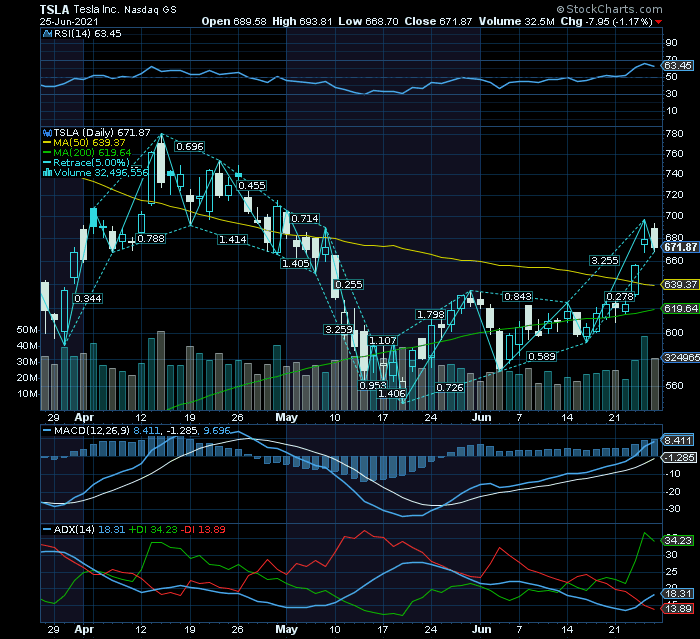Click the Volume 32,496,556 legend text
Image resolution: width=700 pixels, height=639 pixels.
(101, 172)
